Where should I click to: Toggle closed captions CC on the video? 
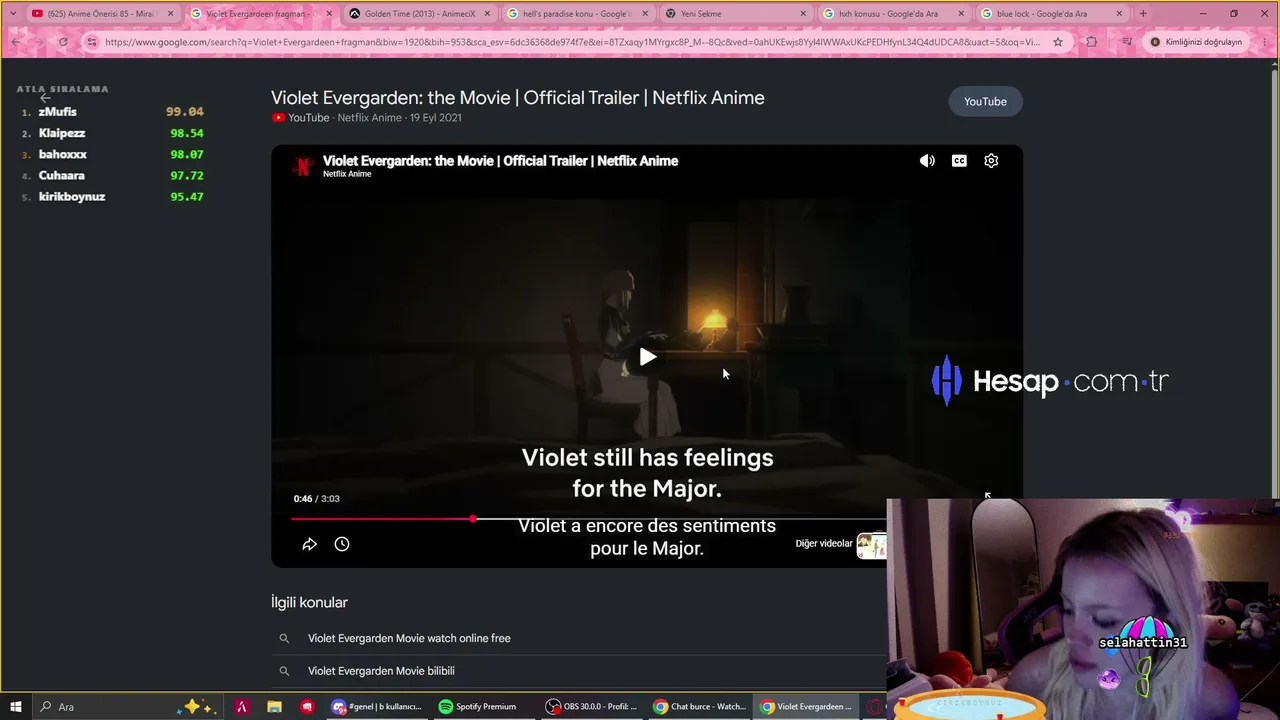click(x=959, y=161)
